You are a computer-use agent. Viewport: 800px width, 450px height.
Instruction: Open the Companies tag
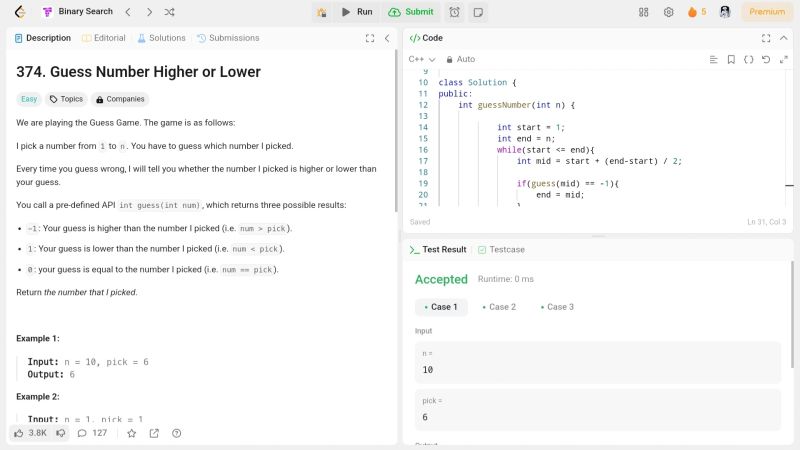(x=120, y=99)
